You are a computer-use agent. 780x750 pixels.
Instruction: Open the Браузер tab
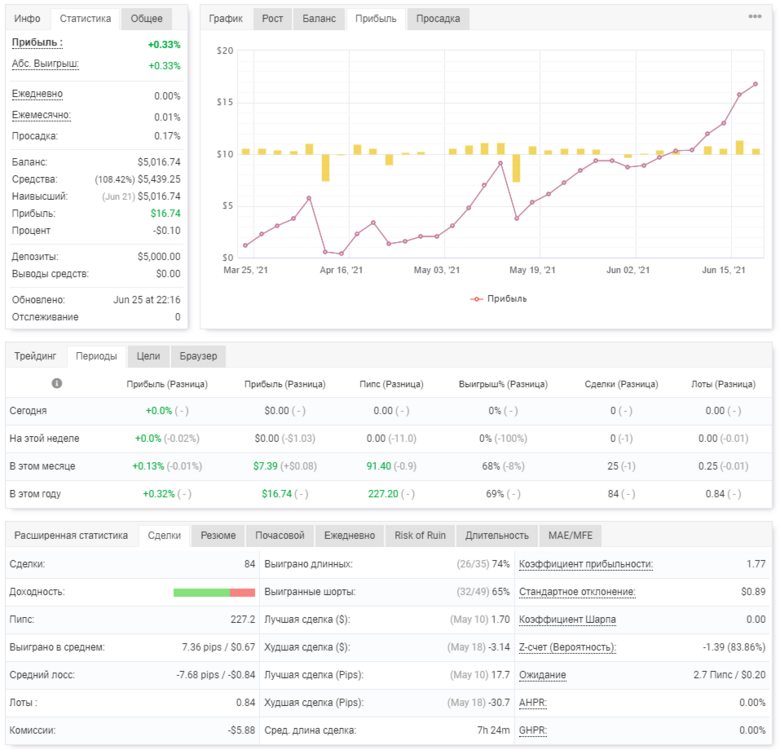click(x=198, y=356)
